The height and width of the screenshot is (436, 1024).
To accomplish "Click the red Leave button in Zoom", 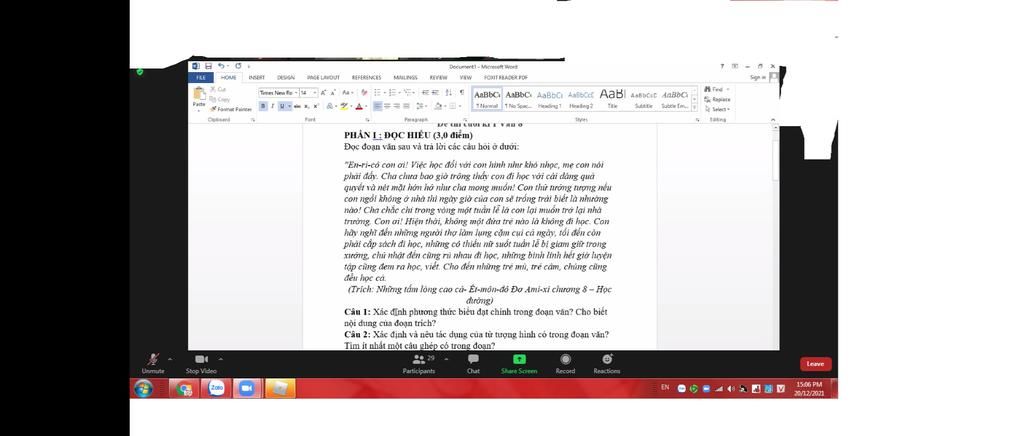I will [815, 364].
